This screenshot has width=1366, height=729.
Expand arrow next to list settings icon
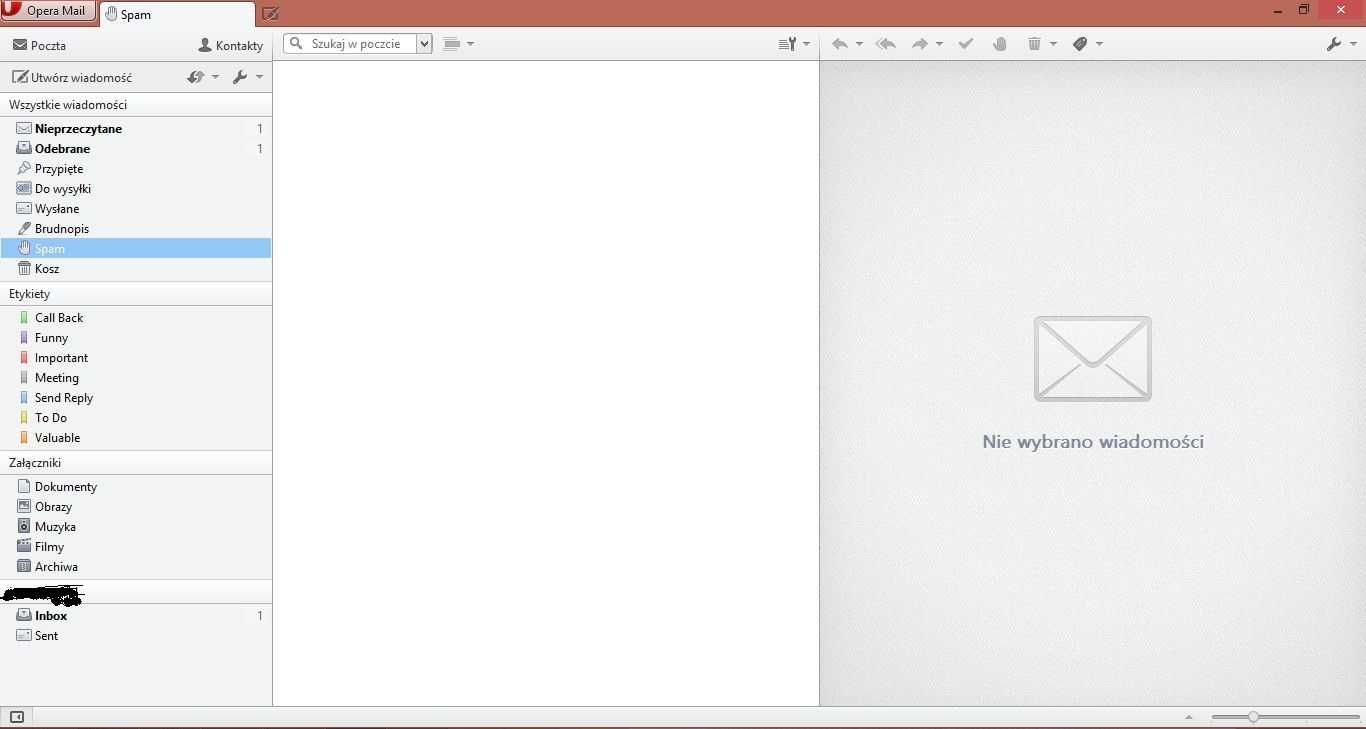[806, 44]
